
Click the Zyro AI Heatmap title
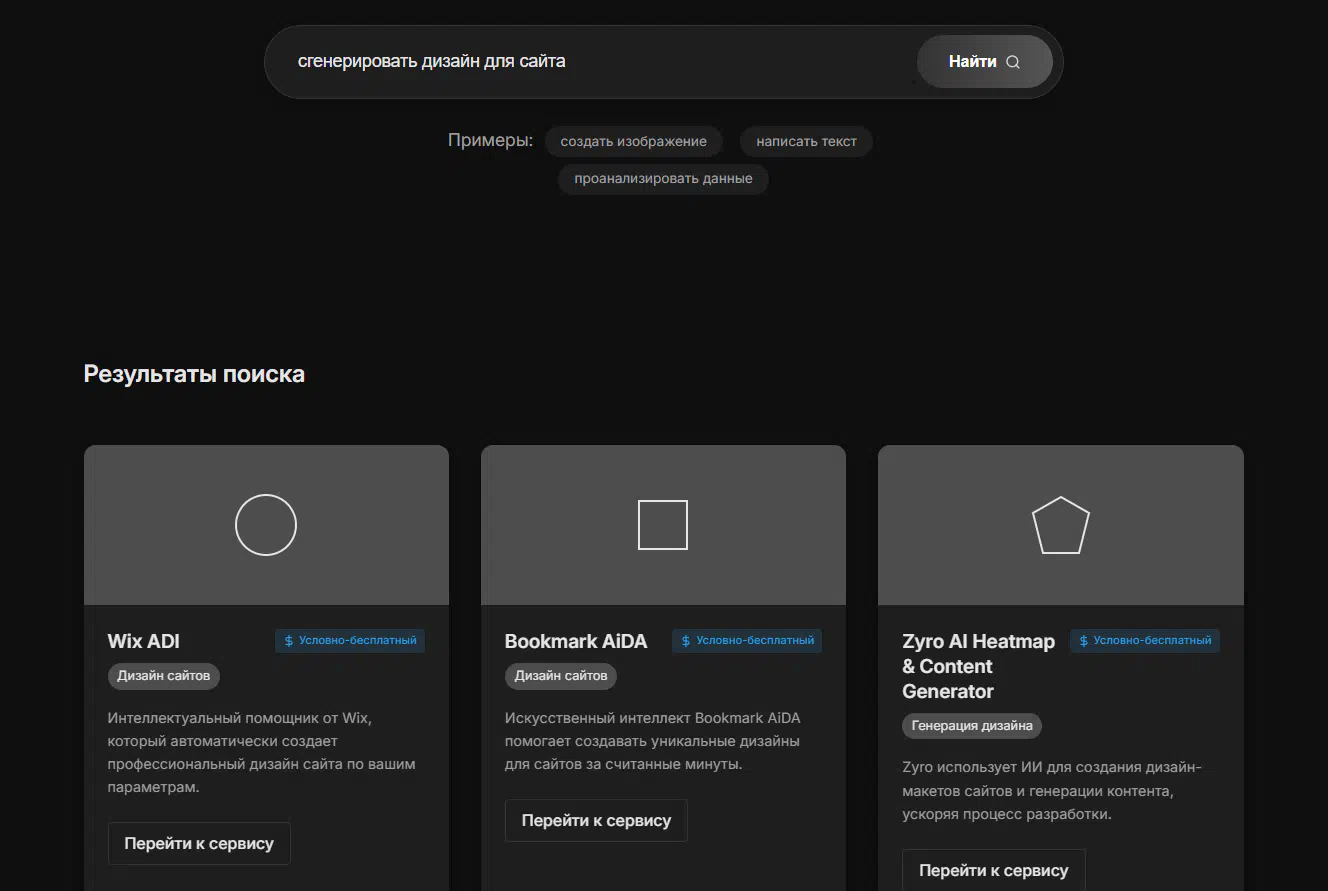click(978, 666)
